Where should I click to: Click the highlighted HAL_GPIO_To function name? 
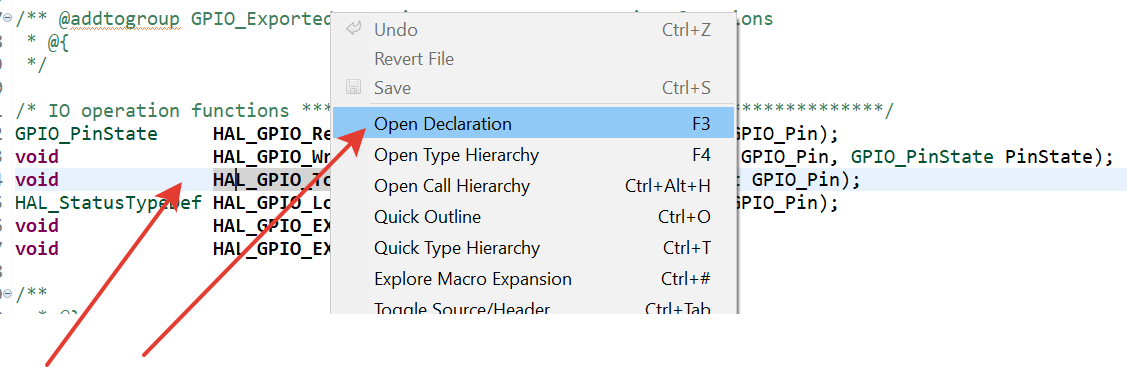pos(272,180)
